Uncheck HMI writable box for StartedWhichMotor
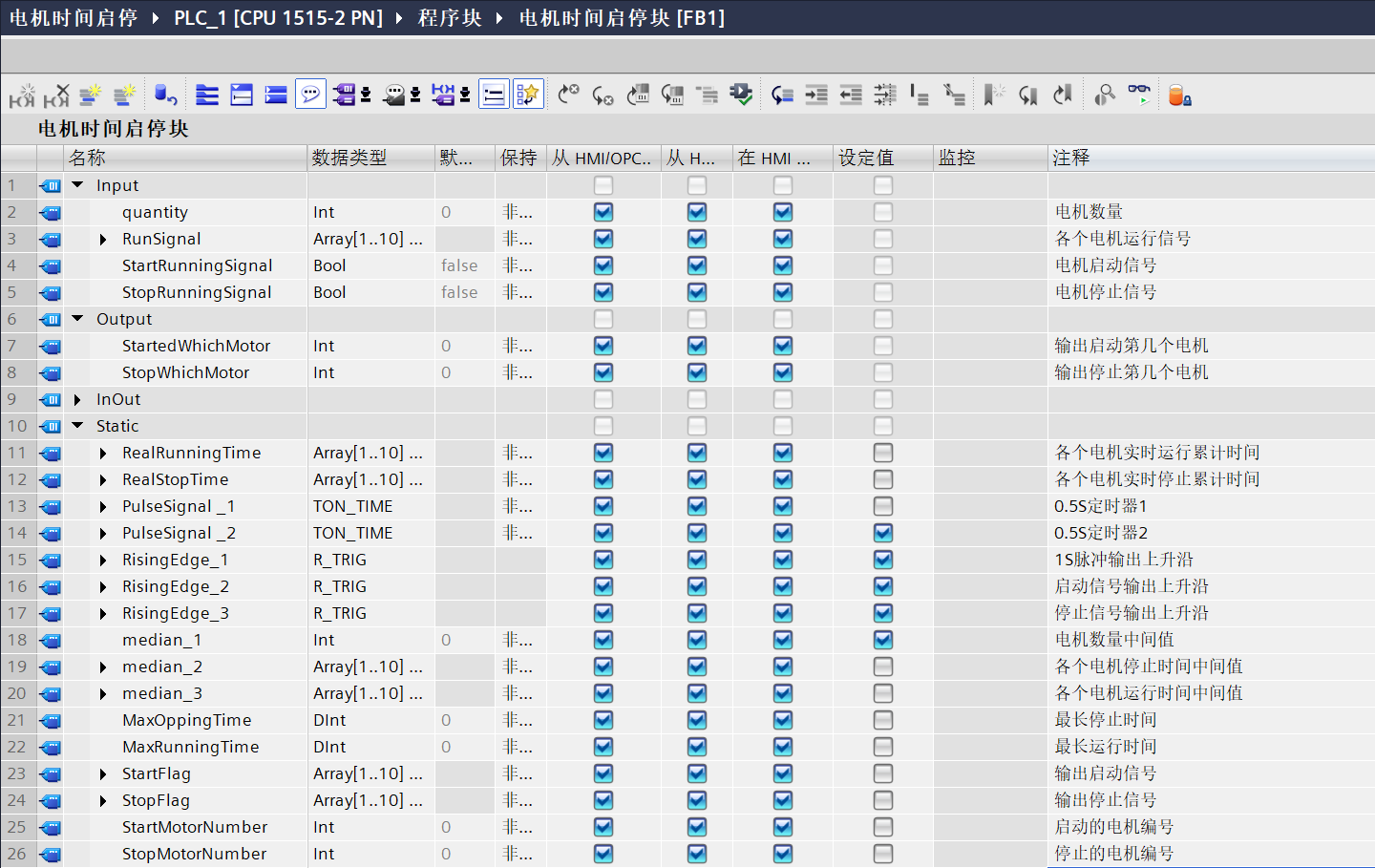The width and height of the screenshot is (1375, 868). [697, 346]
